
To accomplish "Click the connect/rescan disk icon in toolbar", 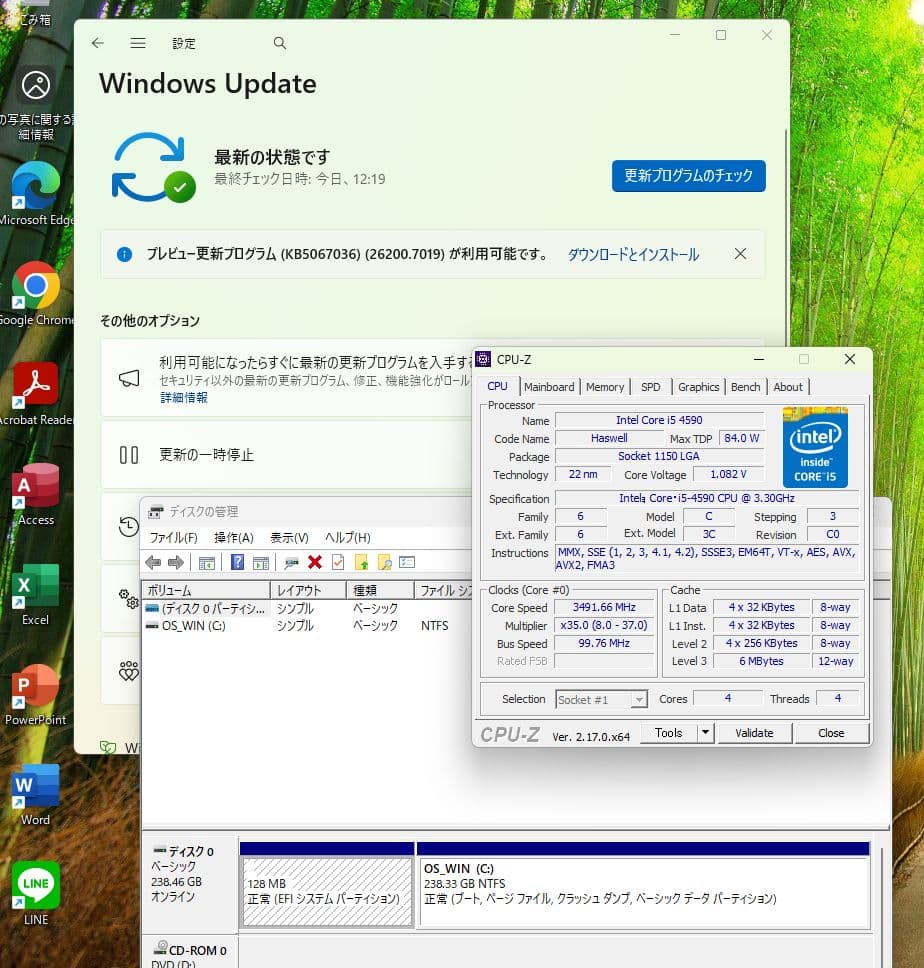I will (291, 562).
